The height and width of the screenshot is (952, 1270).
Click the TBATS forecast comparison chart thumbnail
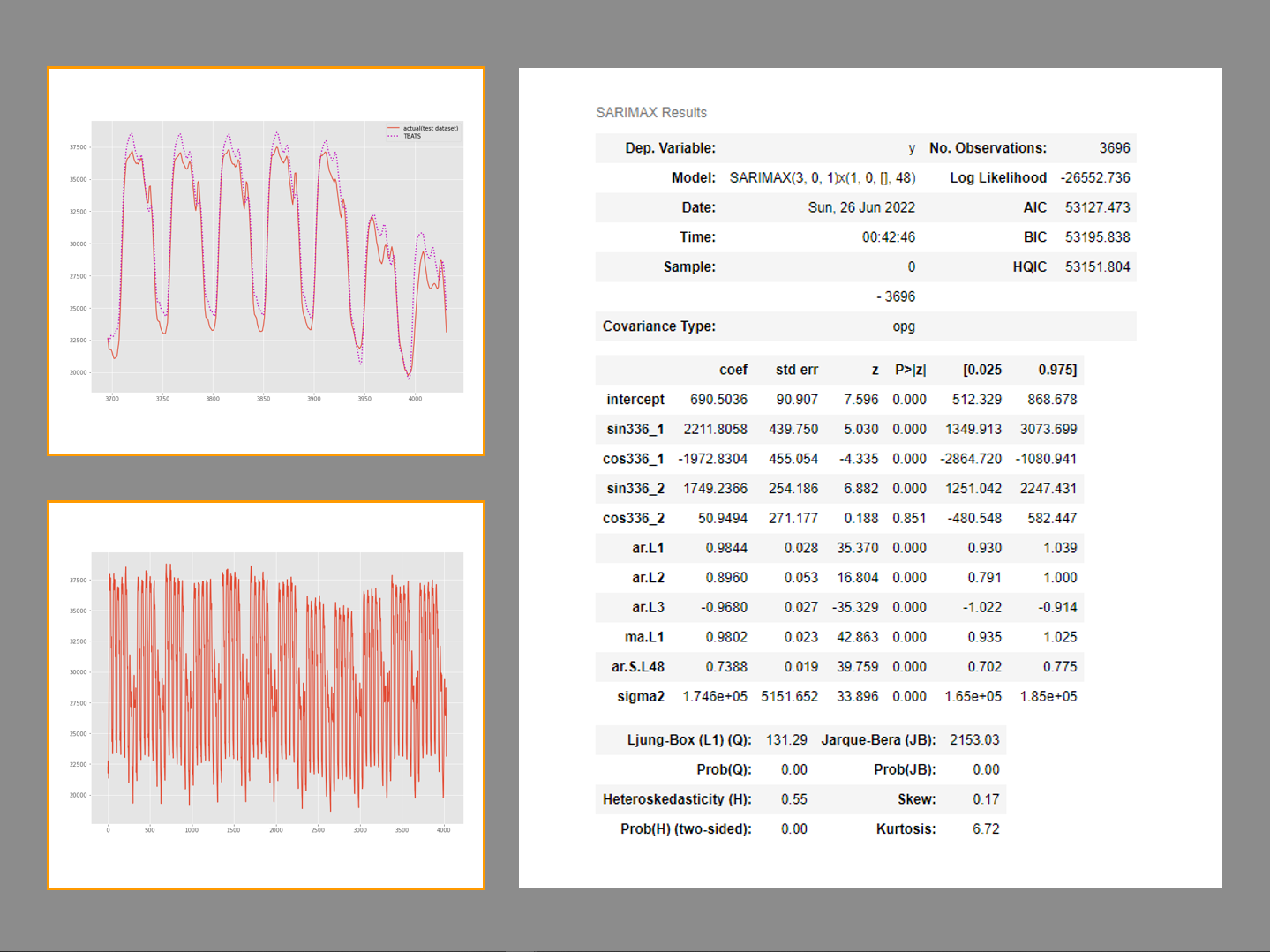coord(266,261)
